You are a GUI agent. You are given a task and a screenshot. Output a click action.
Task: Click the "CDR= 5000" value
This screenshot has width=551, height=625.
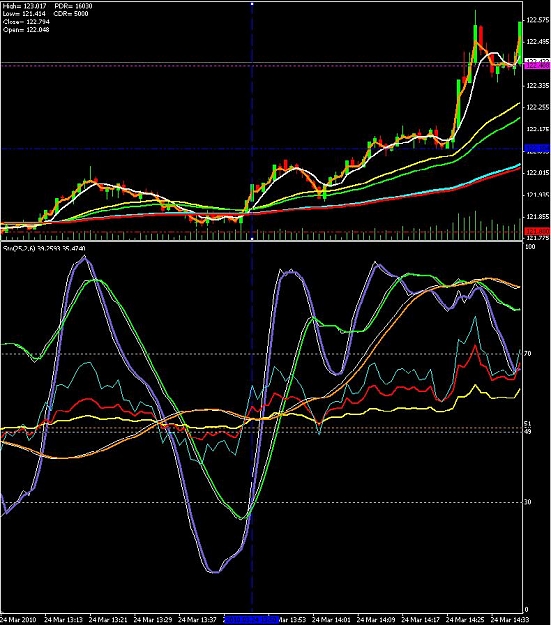click(x=71, y=14)
